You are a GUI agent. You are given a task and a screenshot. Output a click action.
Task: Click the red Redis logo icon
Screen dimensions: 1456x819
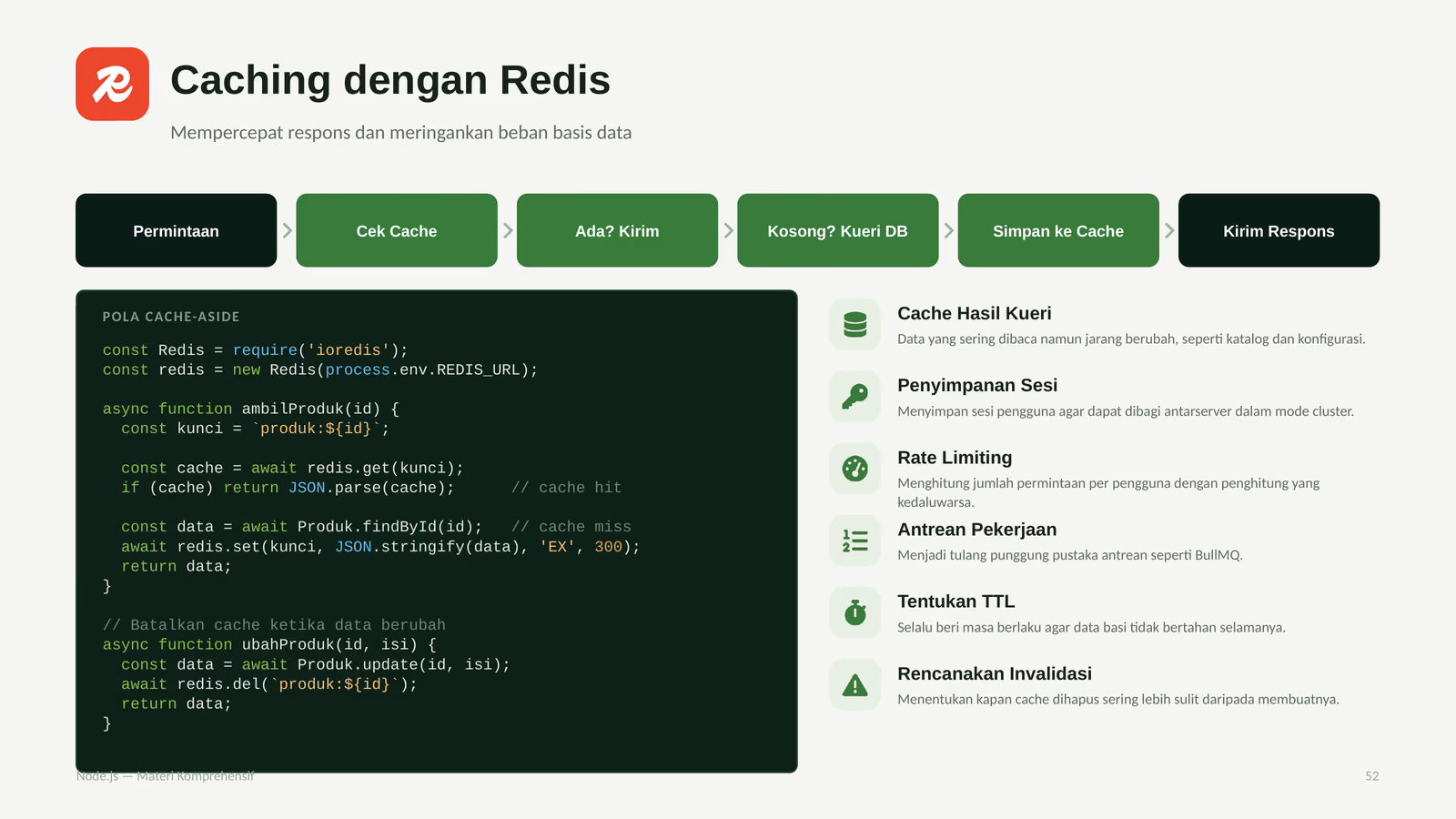coord(112,84)
